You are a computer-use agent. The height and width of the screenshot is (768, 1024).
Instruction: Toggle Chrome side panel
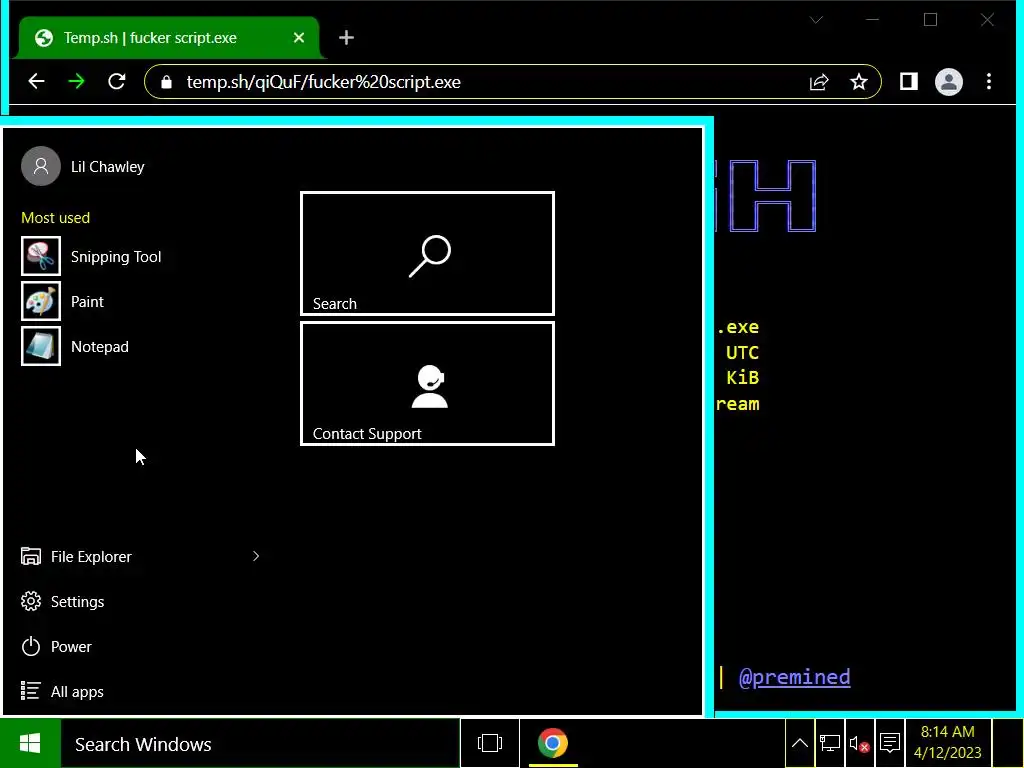[x=908, y=82]
